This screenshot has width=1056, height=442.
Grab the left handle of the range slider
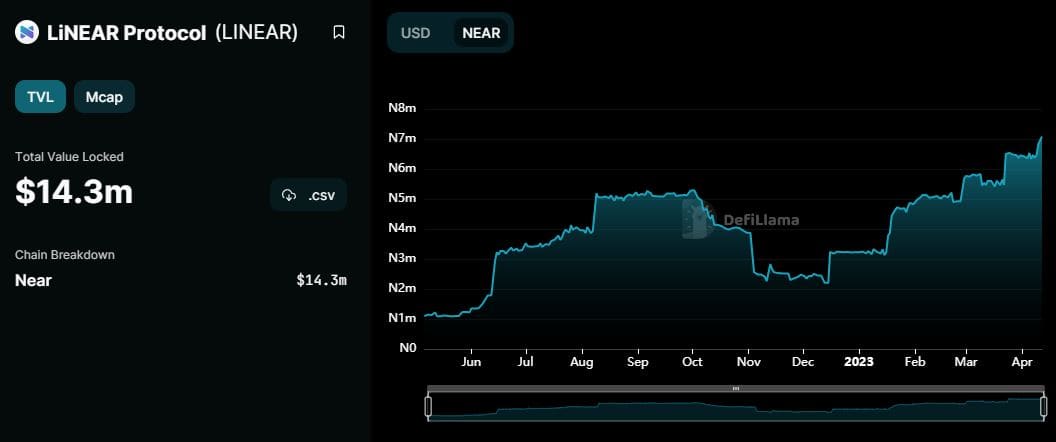click(x=428, y=406)
